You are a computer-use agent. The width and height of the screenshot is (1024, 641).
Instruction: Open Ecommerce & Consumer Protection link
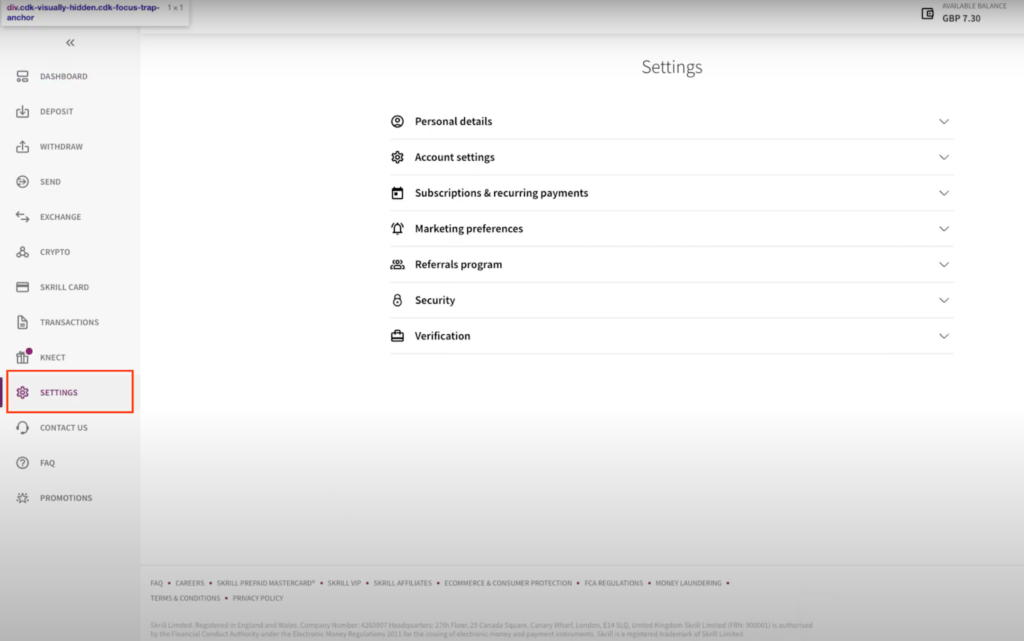pos(508,583)
